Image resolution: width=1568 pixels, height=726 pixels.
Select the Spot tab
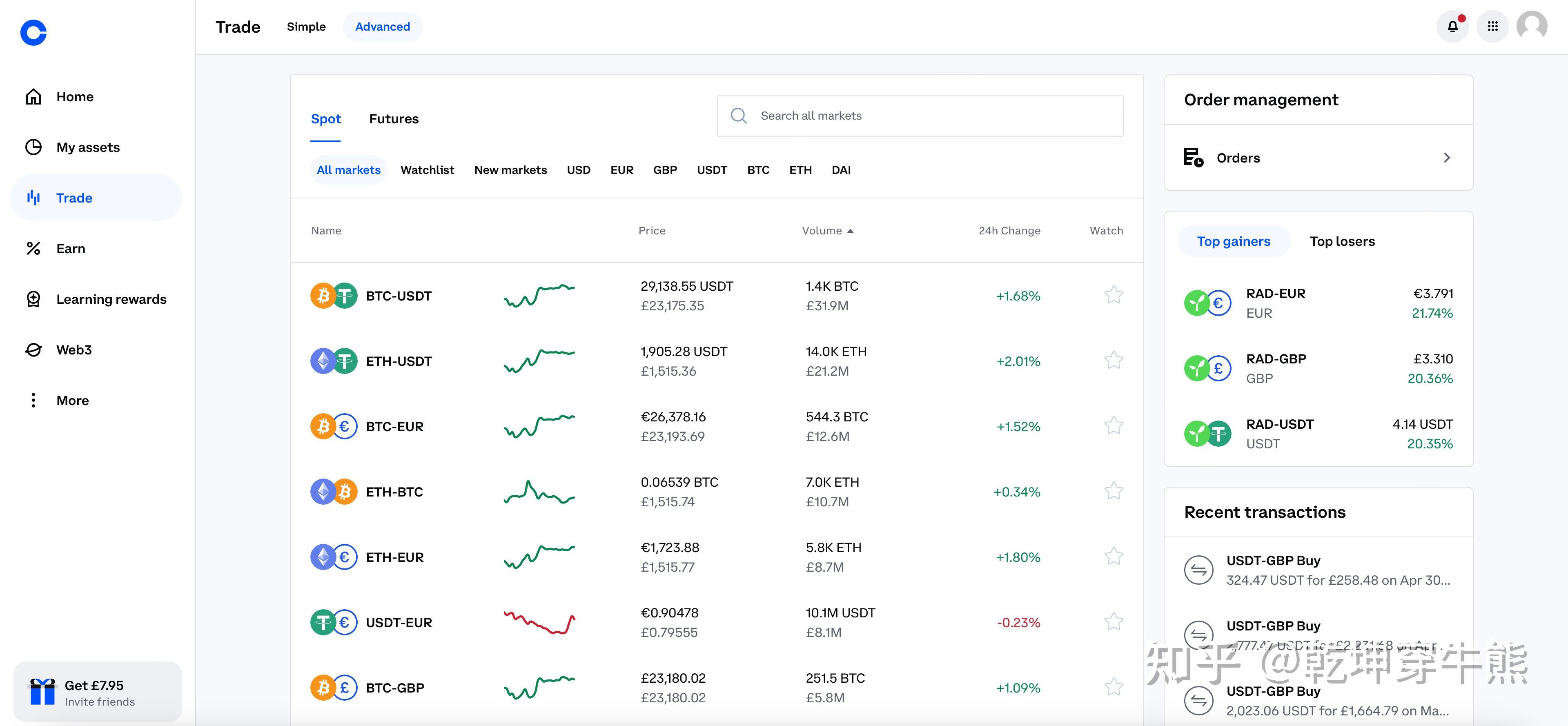coord(326,118)
